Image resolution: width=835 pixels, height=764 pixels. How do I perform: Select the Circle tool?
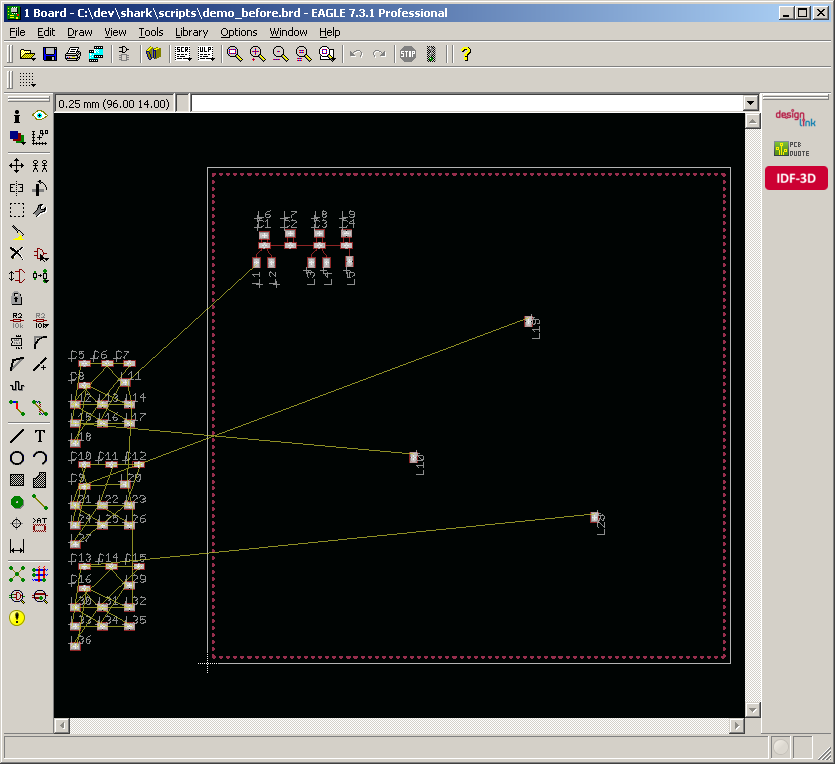click(x=17, y=458)
